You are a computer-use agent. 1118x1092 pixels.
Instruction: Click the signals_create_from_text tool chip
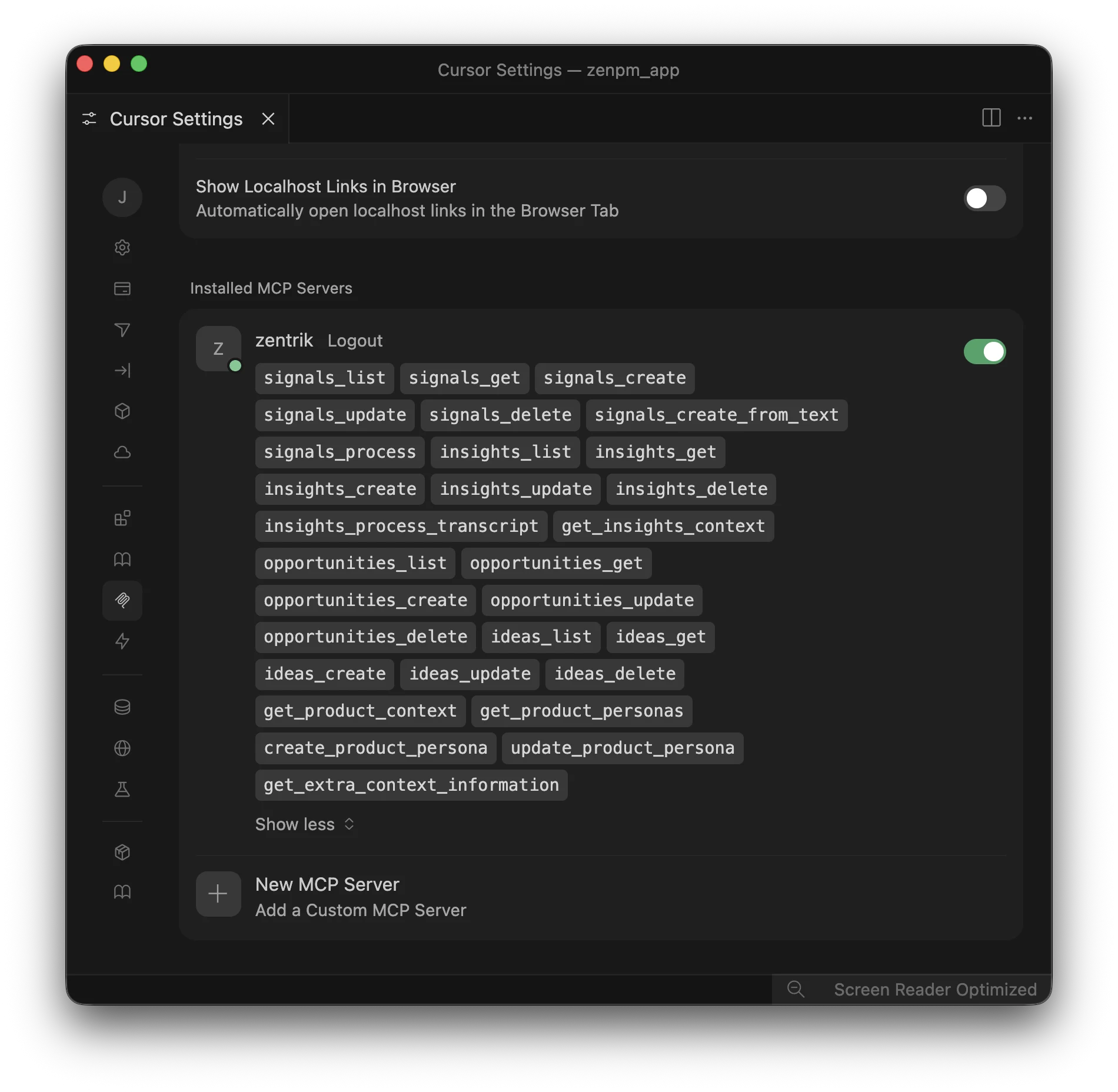[x=717, y=415]
